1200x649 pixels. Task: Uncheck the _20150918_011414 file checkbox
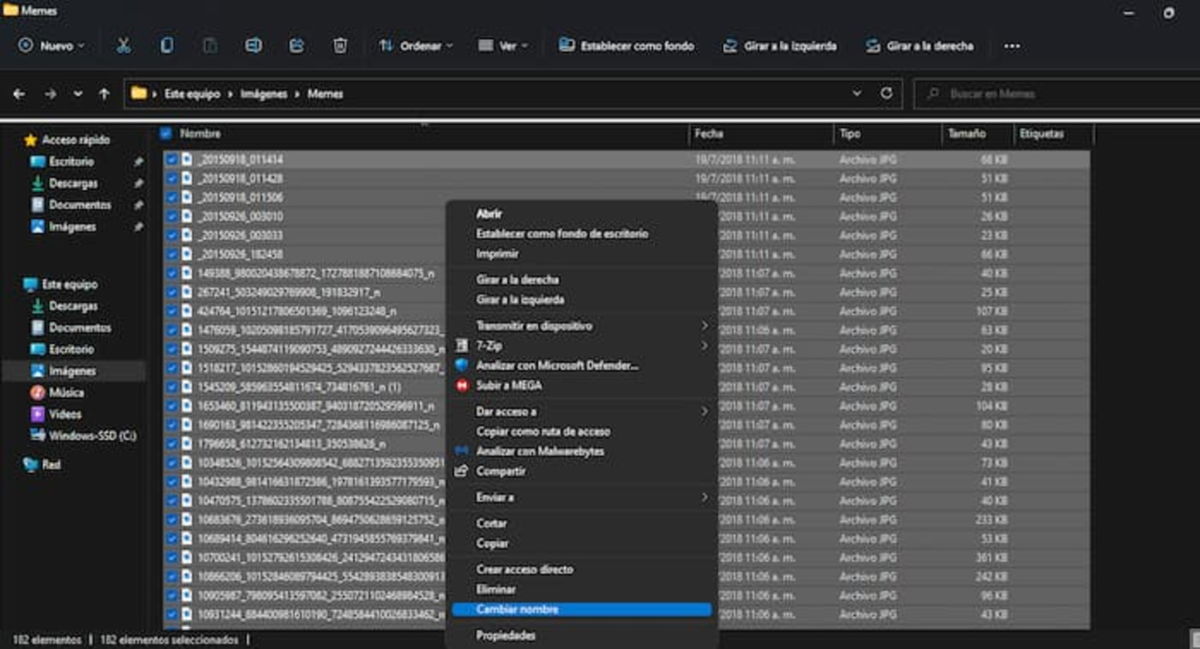tap(172, 160)
